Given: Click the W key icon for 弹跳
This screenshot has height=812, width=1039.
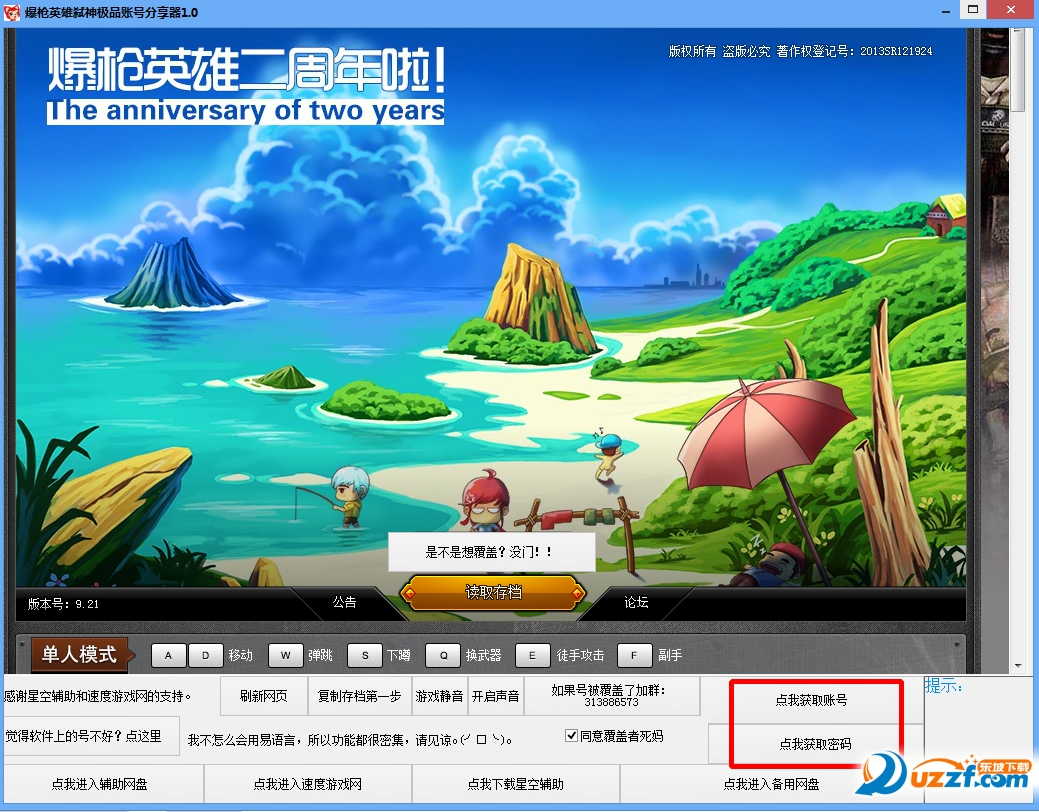Looking at the screenshot, I should 286,656.
